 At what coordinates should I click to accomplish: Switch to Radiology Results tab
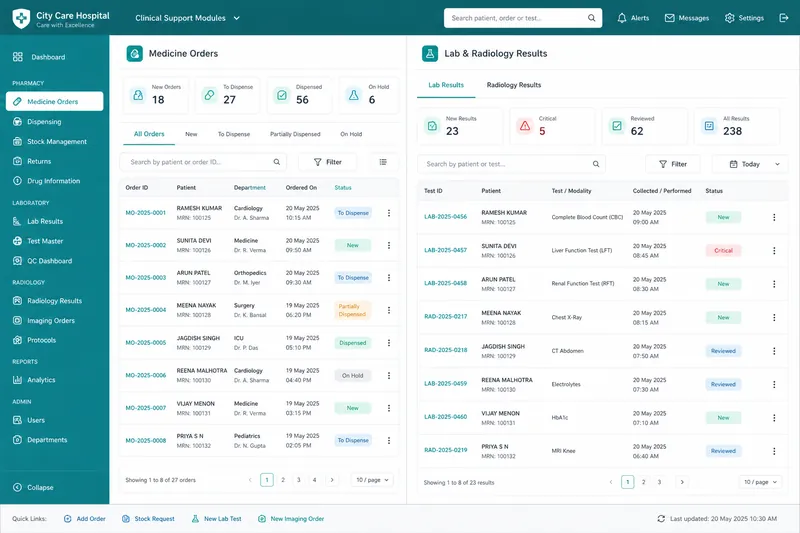514,85
